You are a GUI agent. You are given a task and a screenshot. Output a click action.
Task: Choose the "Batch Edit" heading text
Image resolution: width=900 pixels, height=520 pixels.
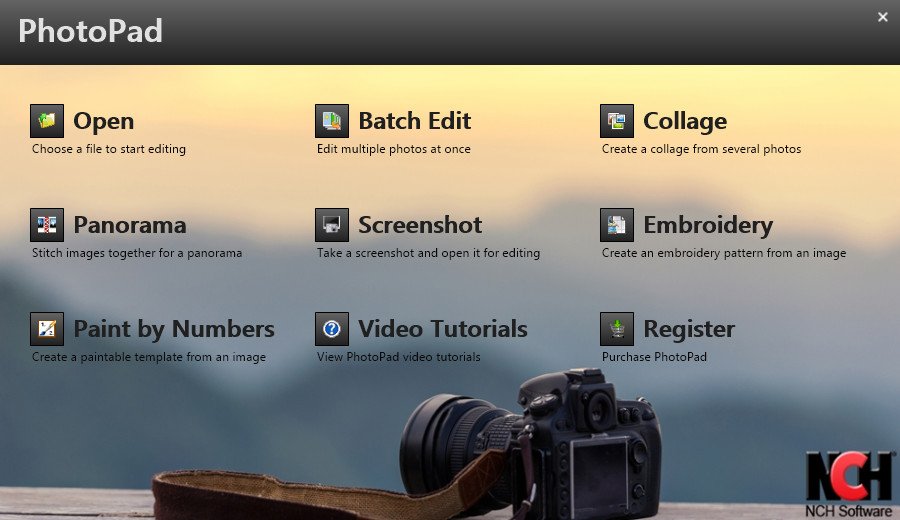[x=414, y=122]
